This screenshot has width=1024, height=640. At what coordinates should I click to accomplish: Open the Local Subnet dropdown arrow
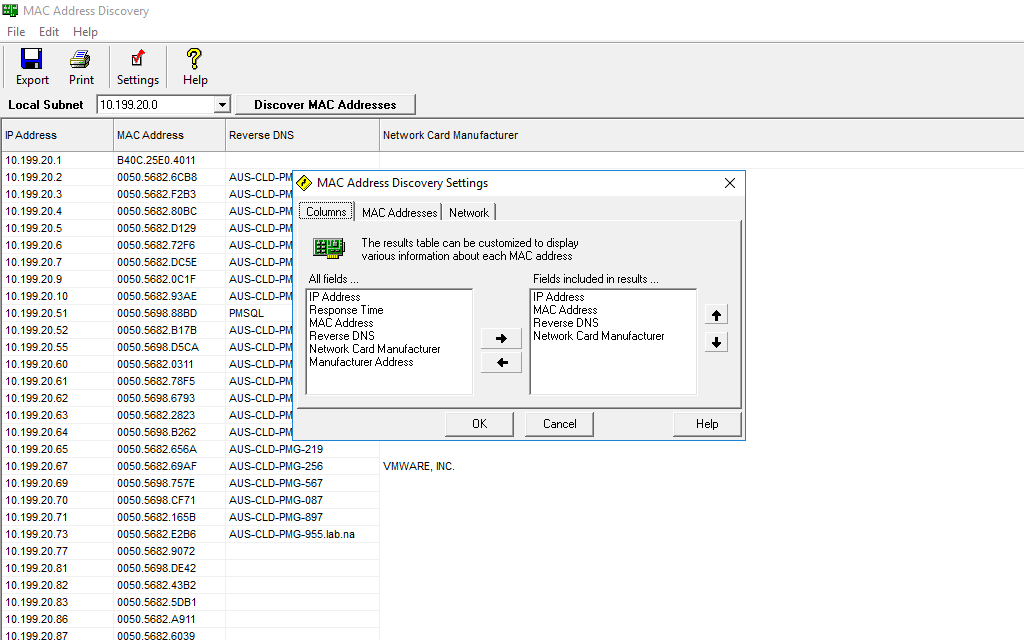[222, 104]
